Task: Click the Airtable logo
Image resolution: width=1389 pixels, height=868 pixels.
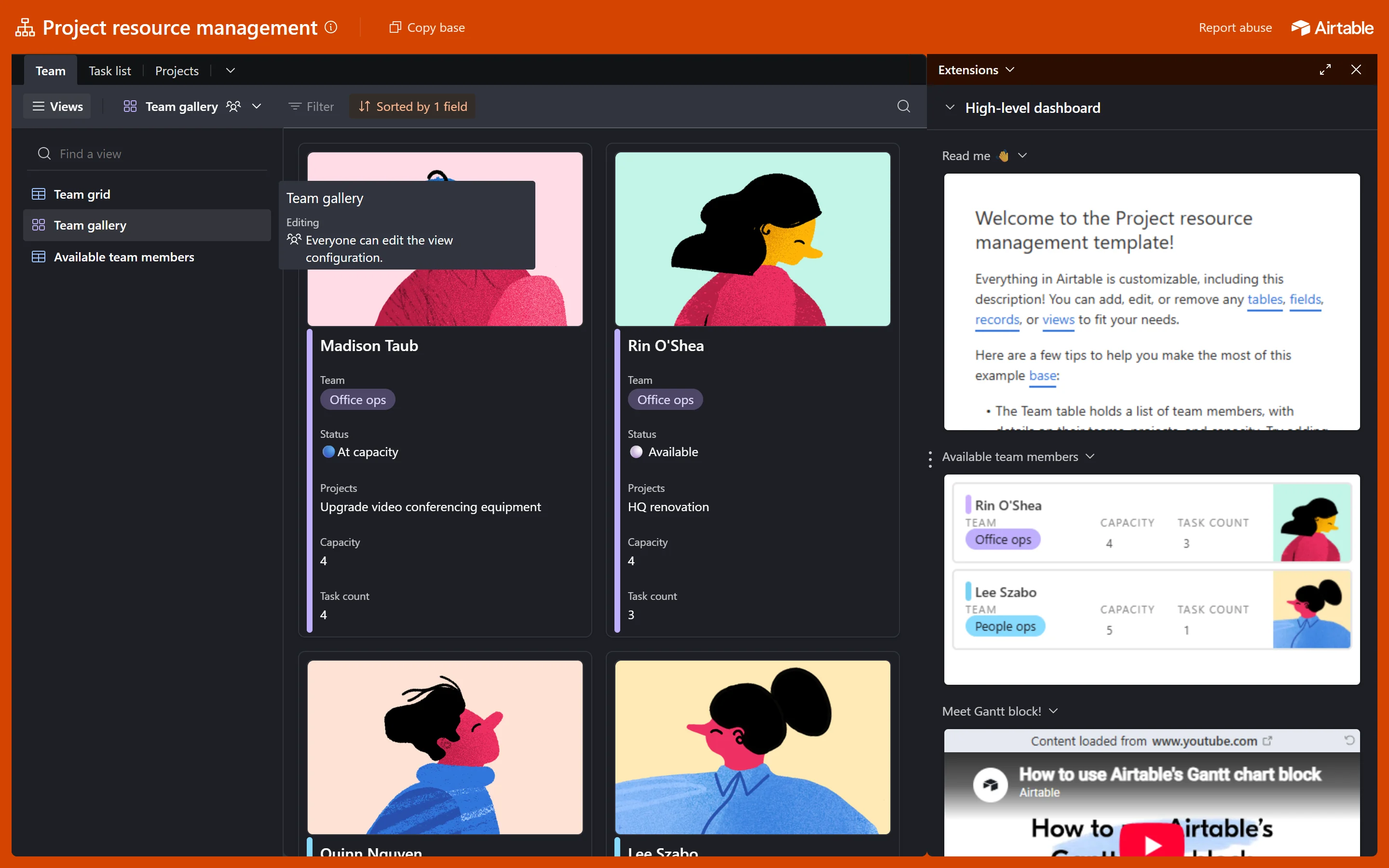Action: [x=1332, y=27]
